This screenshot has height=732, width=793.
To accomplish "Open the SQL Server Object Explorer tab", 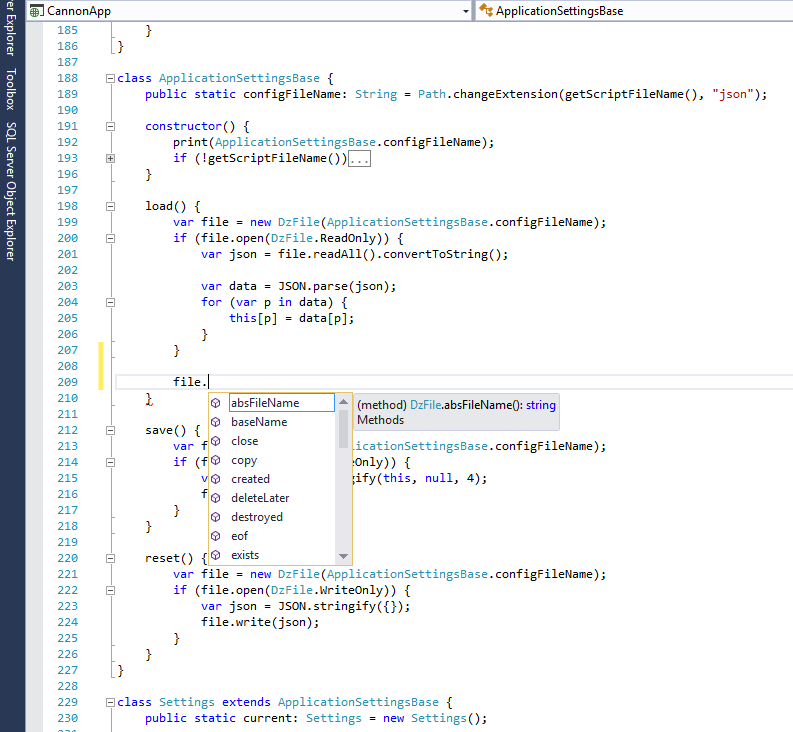I will coord(11,191).
